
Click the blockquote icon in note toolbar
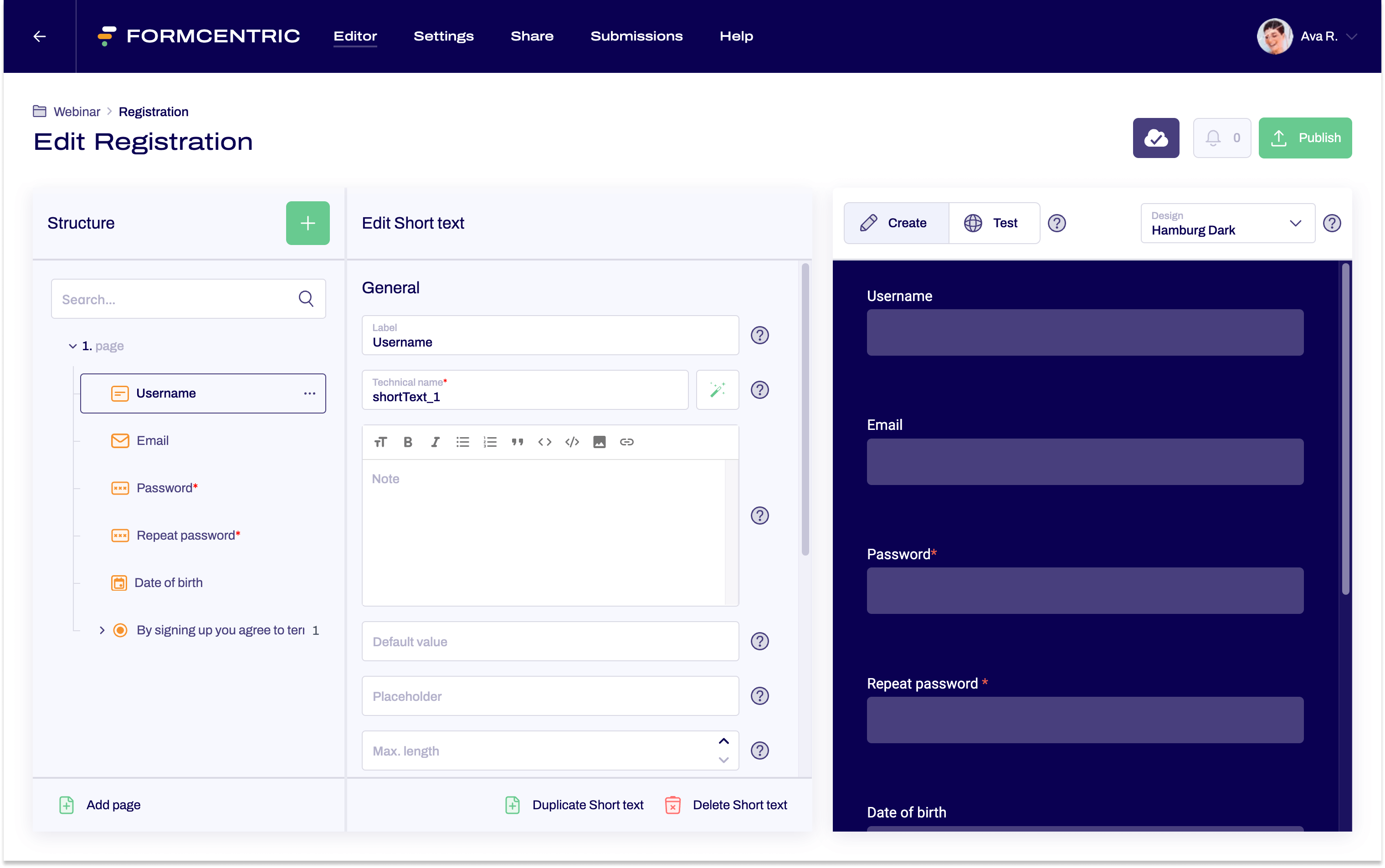tap(517, 442)
